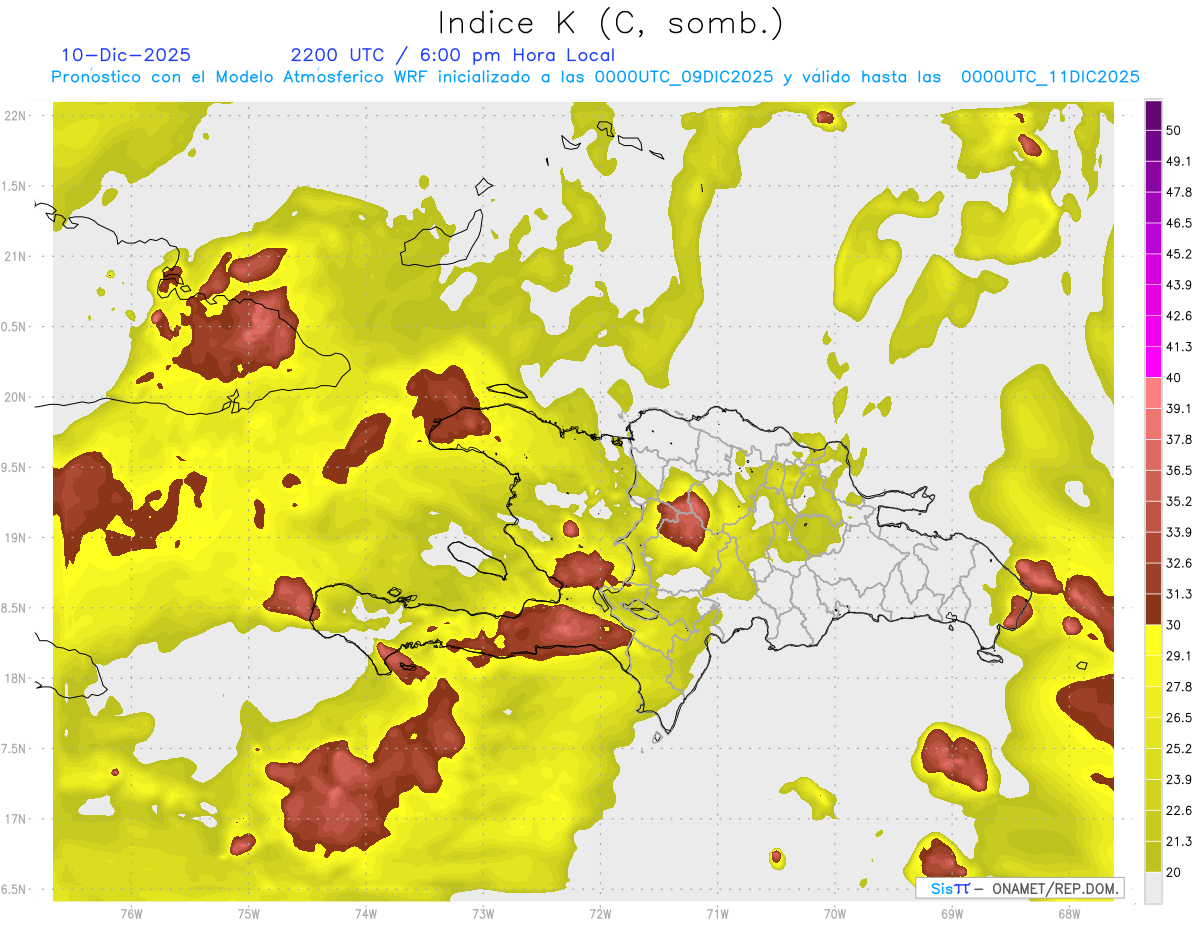The image size is (1200, 927).
Task: Click the colorbar value "23.9"
Action: pos(1179,780)
